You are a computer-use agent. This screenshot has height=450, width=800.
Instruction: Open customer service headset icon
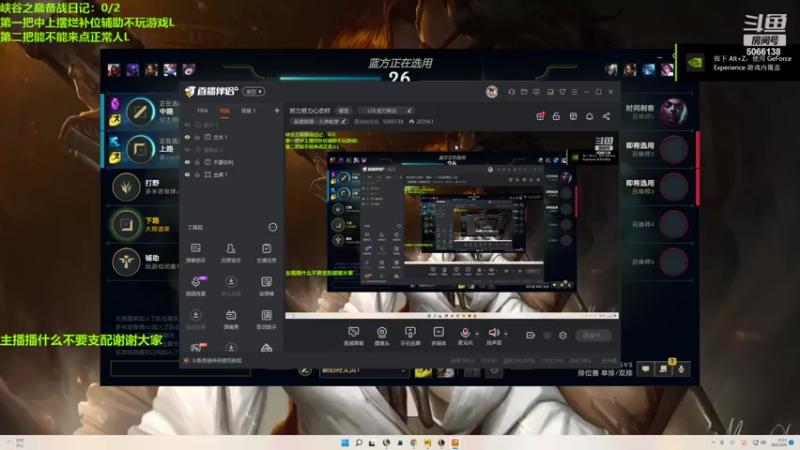[511, 92]
